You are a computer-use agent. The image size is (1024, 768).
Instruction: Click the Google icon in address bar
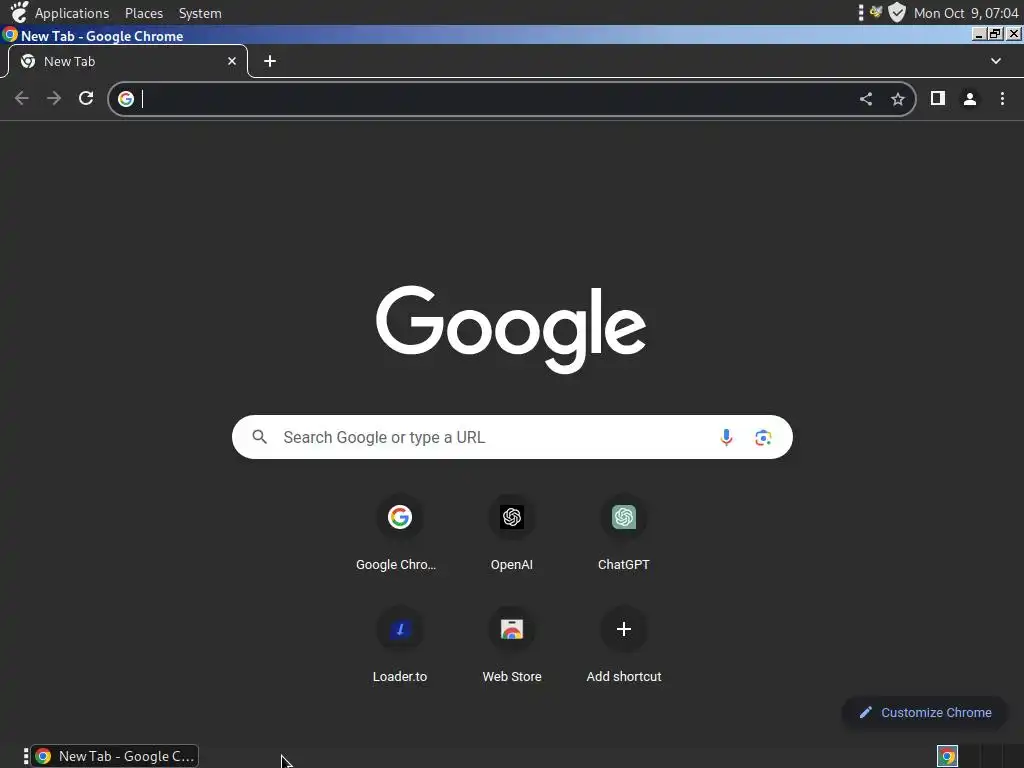pos(126,99)
